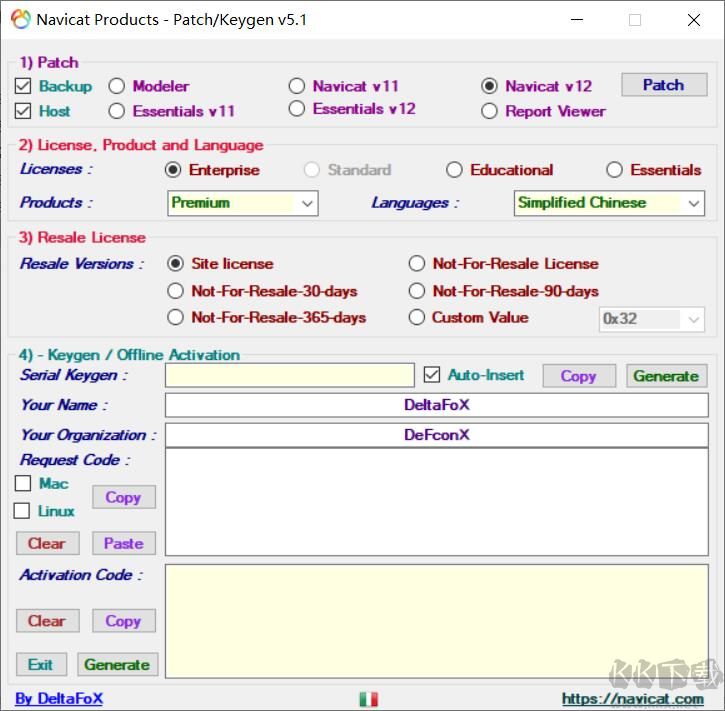Click the Navicat app icon in title bar
This screenshot has width=725, height=711.
coord(21,19)
